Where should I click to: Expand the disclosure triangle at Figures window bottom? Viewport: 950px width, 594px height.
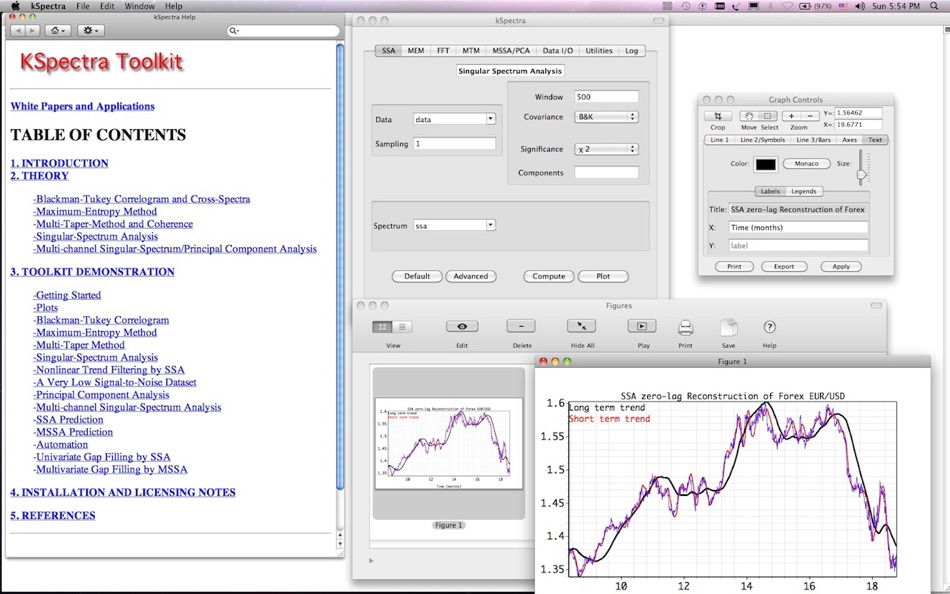(371, 561)
